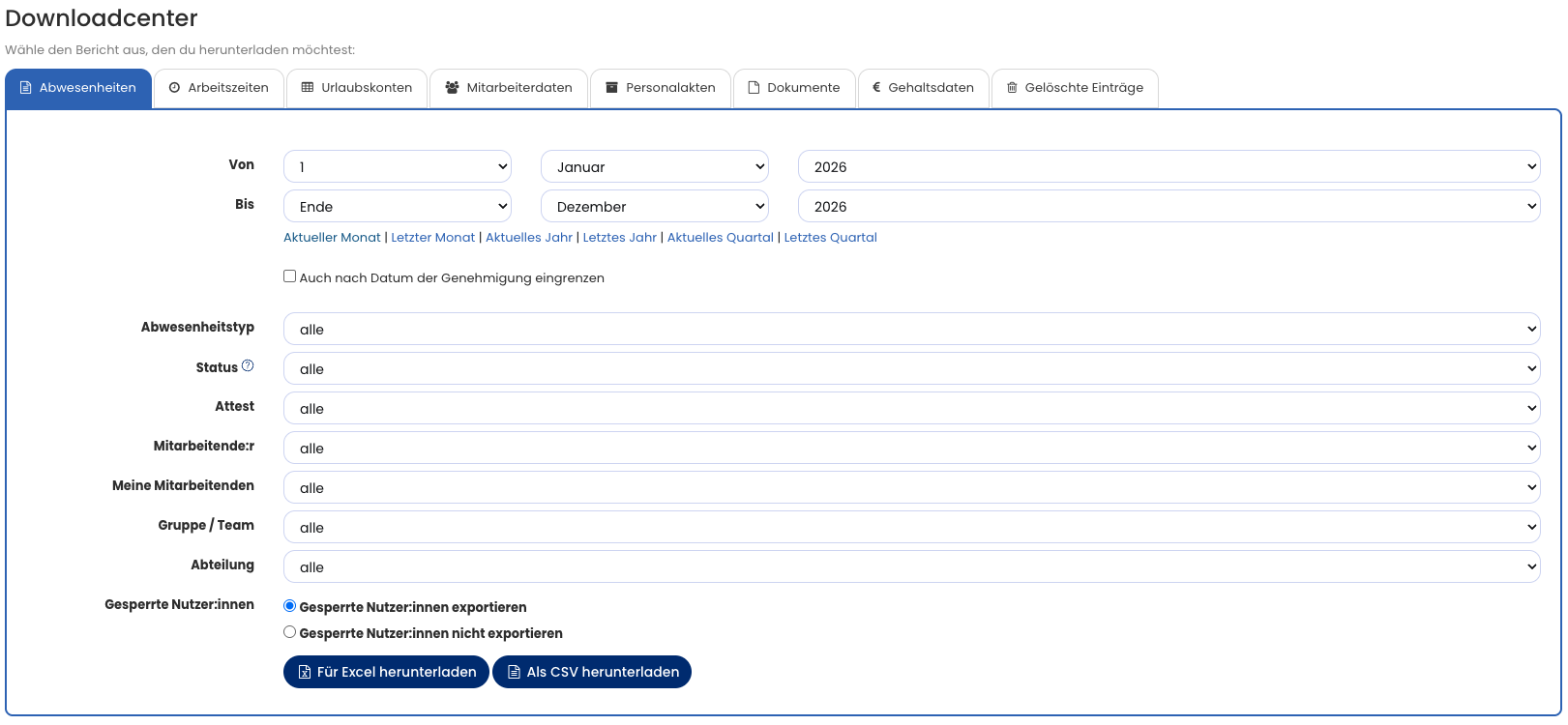1568x725 pixels.
Task: Click the people icon on Mitarbeiterdaten tab
Action: (452, 88)
